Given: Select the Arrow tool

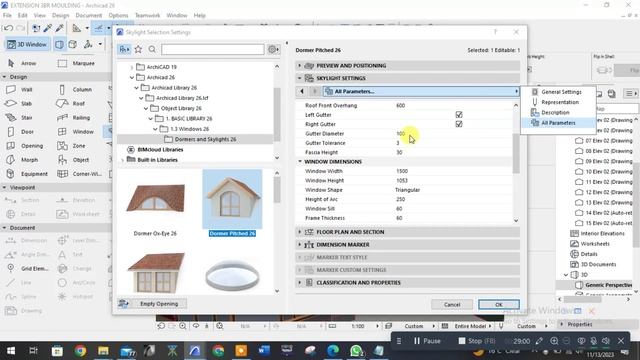Looking at the screenshot, I should [22, 63].
